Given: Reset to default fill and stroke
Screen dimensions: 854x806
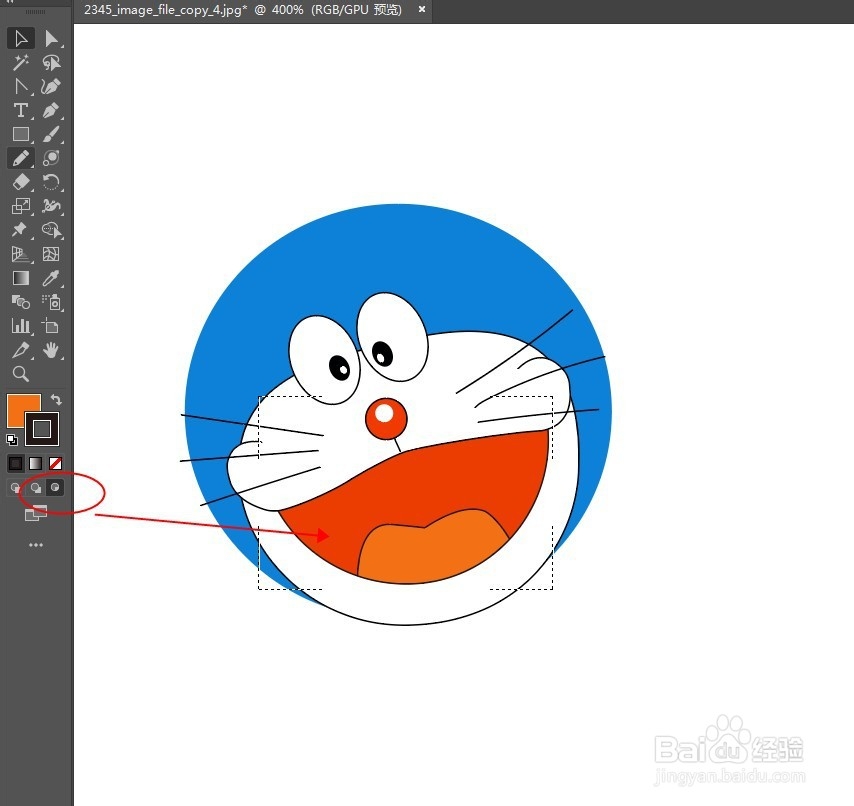Looking at the screenshot, I should pyautogui.click(x=11, y=439).
